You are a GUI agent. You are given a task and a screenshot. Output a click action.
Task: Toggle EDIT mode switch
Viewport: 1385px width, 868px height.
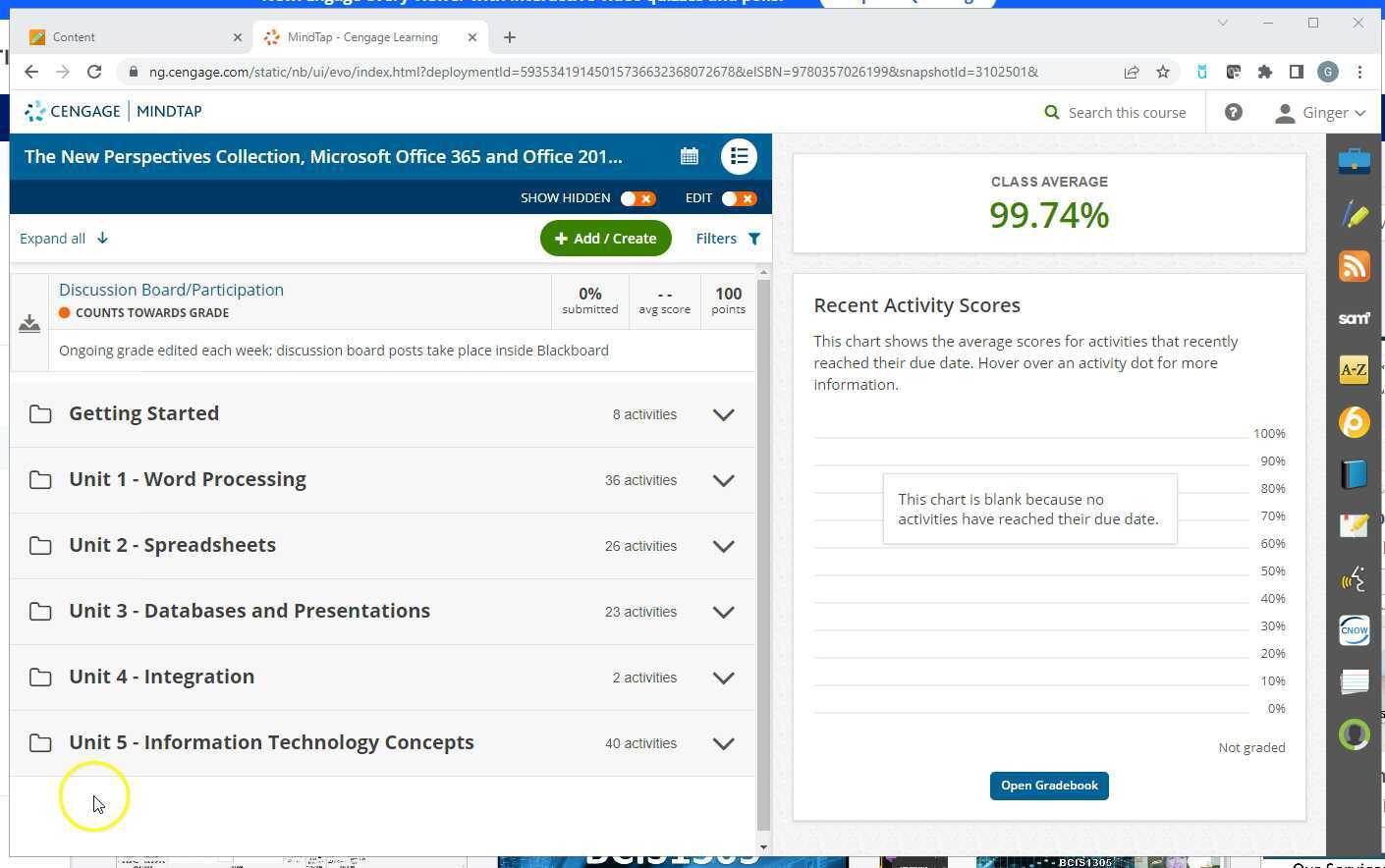(x=739, y=198)
